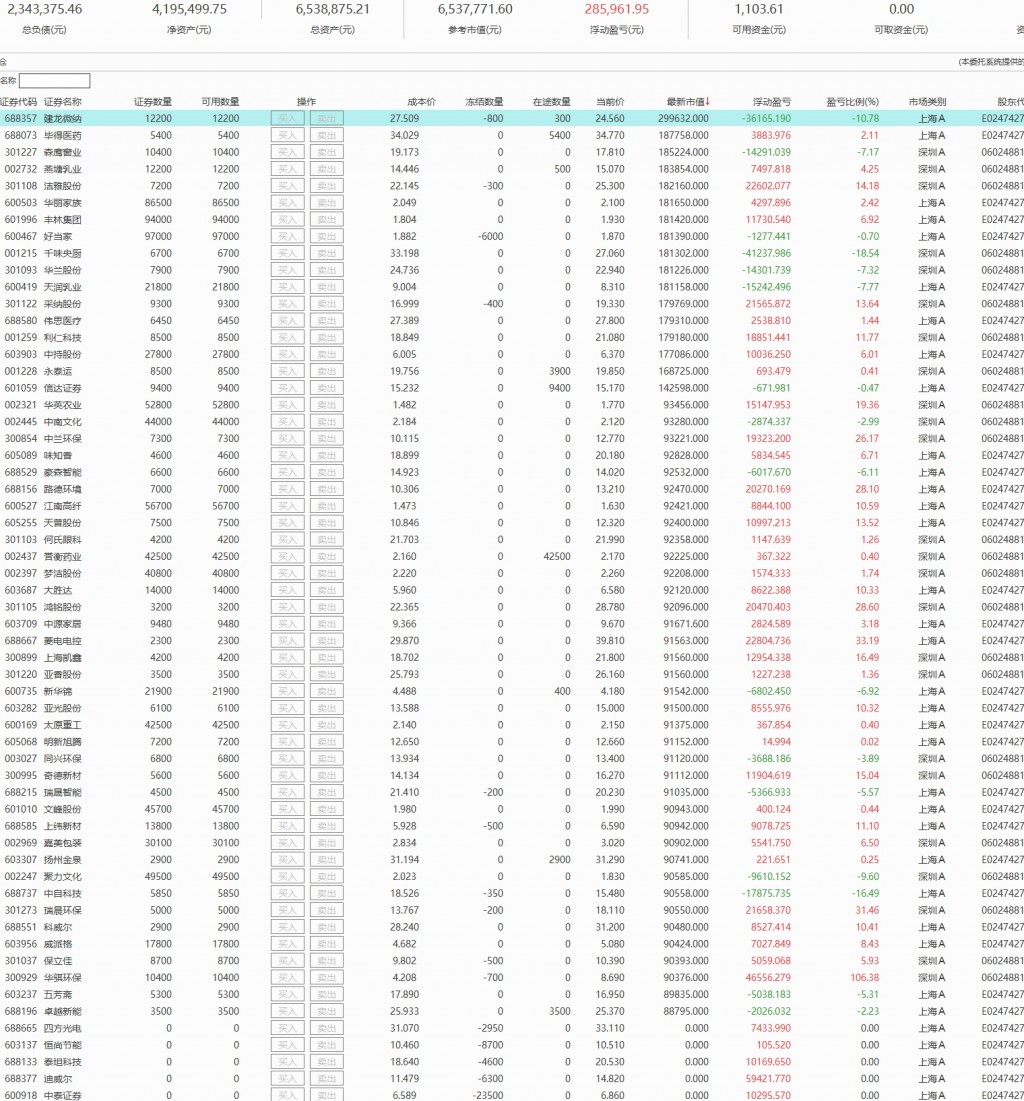1024x1101 pixels.
Task: Click 买入 for stock 002732
Action: point(288,169)
